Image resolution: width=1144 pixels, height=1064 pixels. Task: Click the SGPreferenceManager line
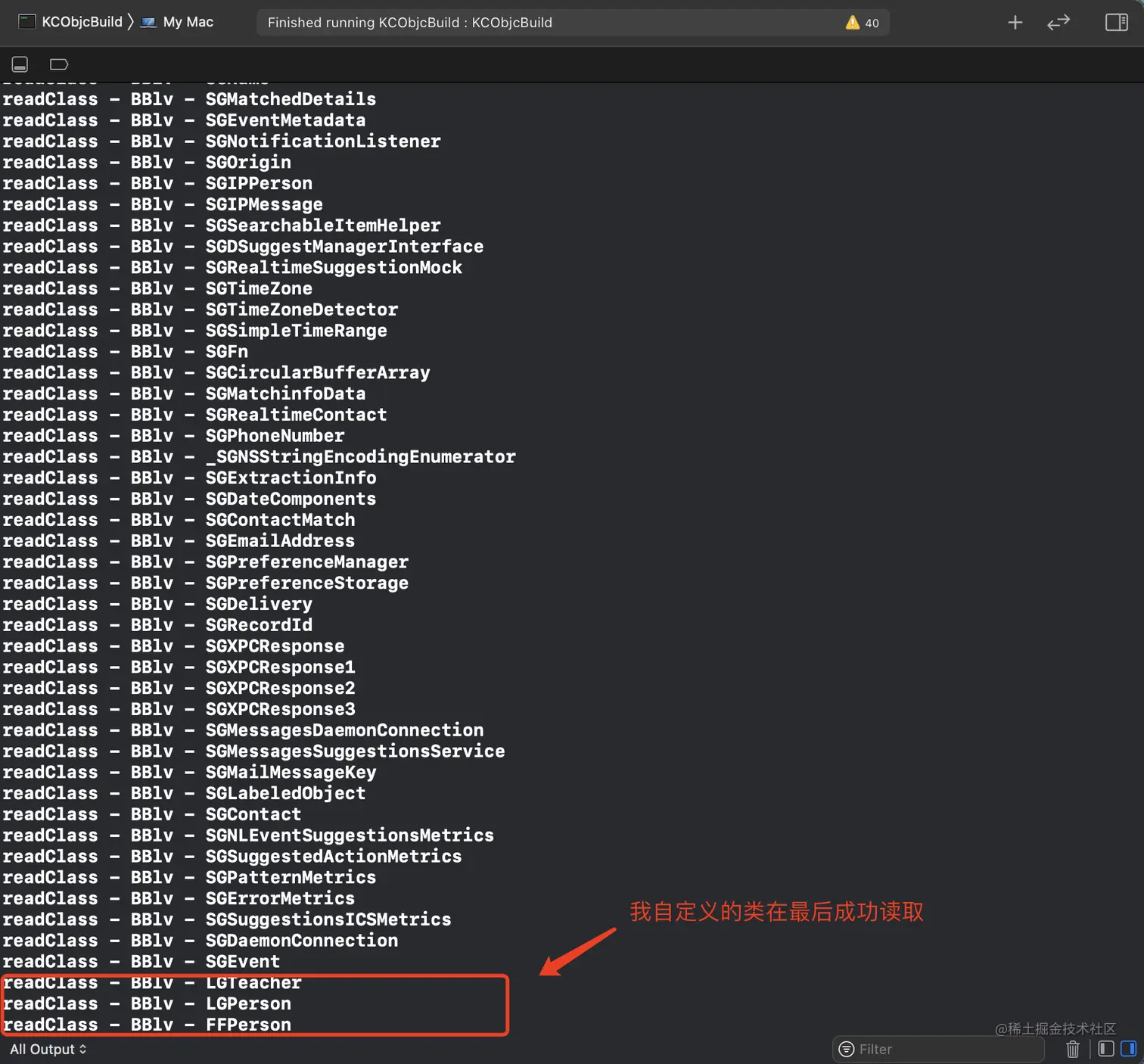click(x=206, y=562)
